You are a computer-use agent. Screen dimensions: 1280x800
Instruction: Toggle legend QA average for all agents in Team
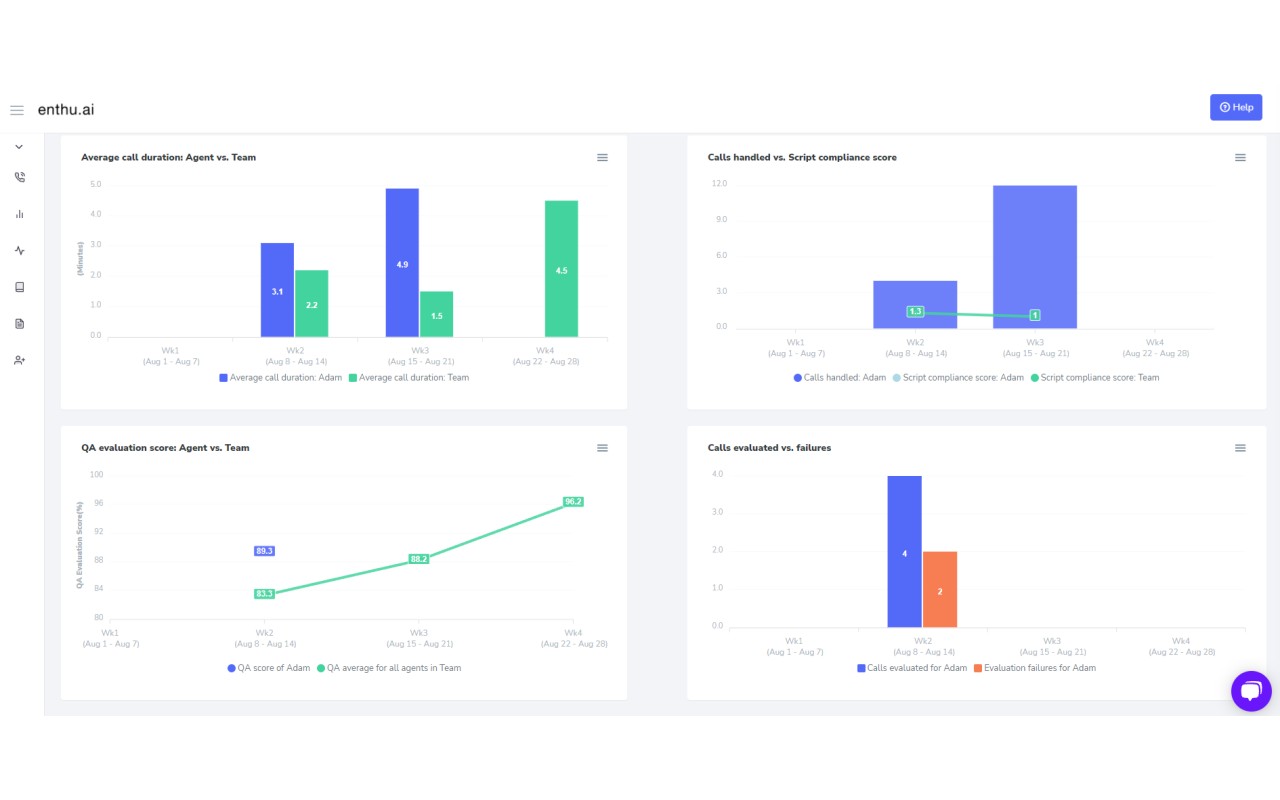[388, 668]
